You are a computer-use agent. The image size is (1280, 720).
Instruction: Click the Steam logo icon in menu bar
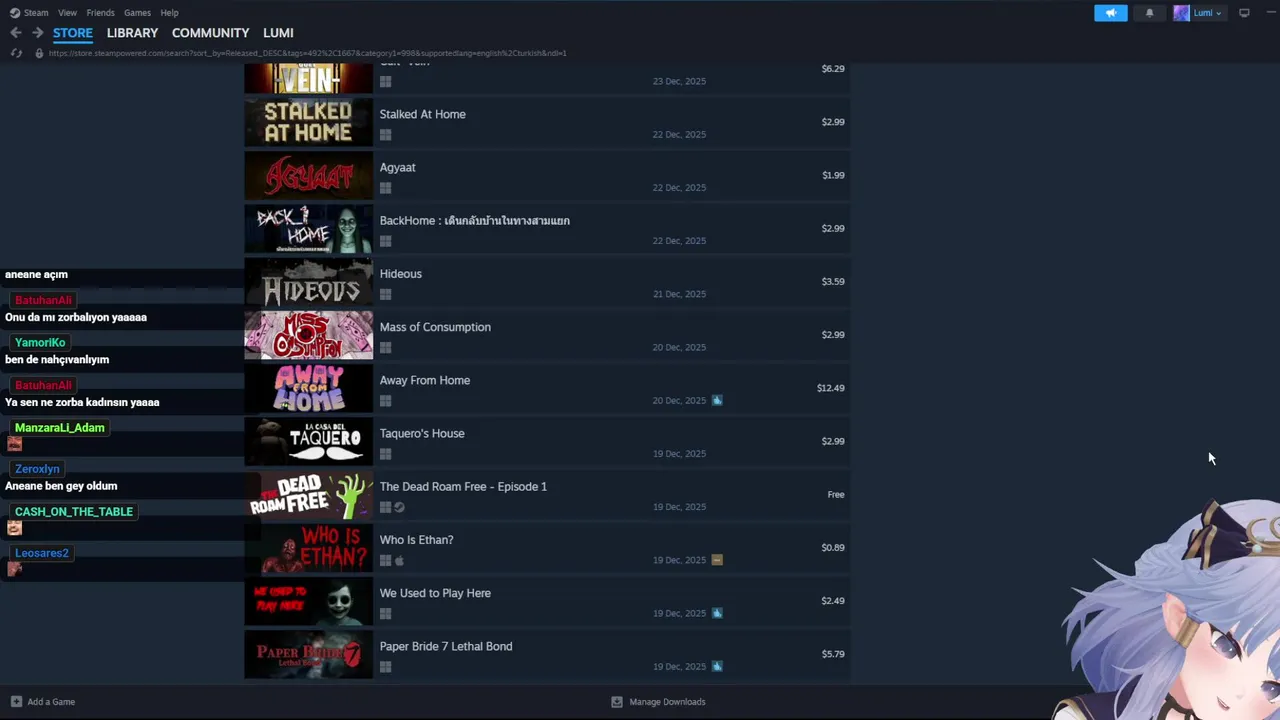(15, 13)
